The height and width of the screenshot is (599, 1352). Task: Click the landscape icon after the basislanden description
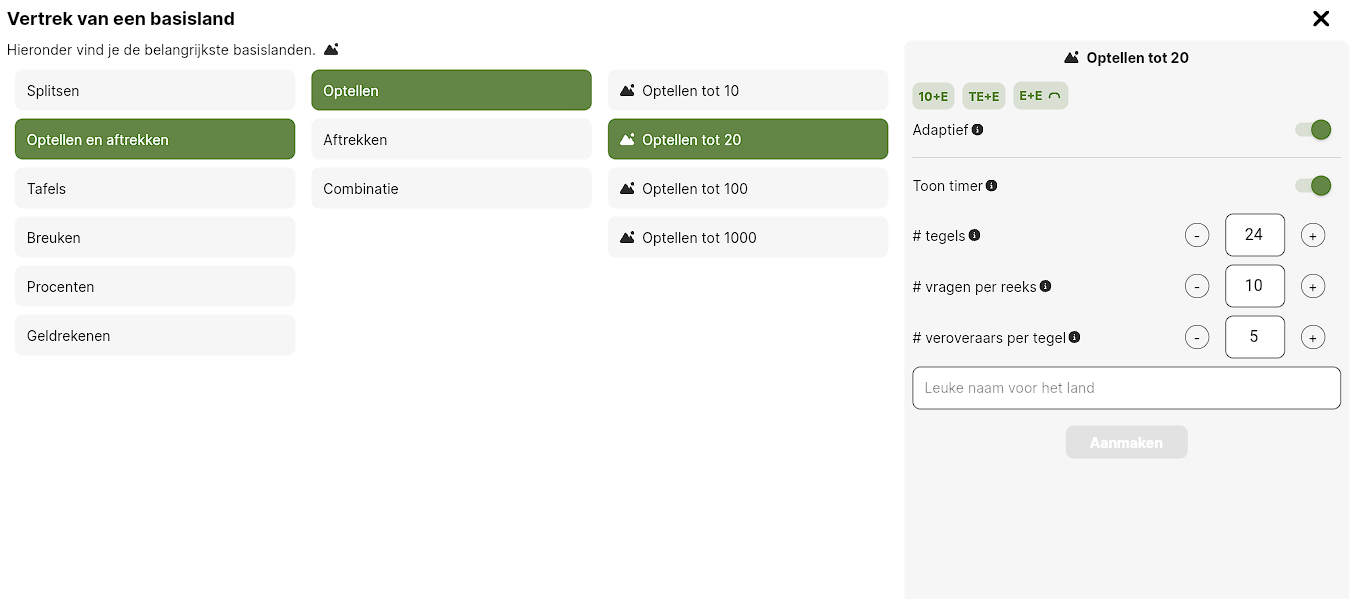point(332,49)
